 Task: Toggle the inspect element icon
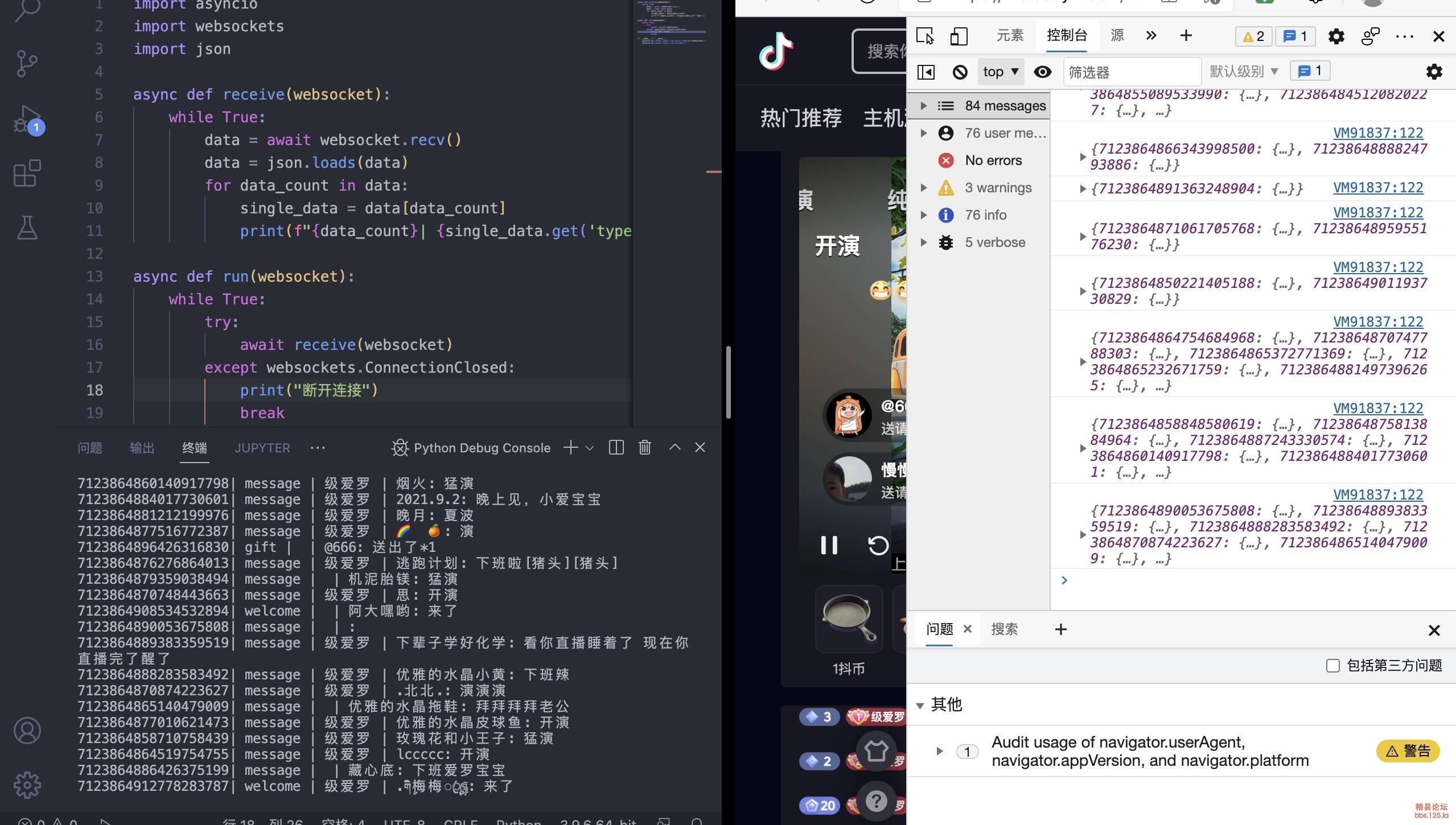[x=925, y=35]
